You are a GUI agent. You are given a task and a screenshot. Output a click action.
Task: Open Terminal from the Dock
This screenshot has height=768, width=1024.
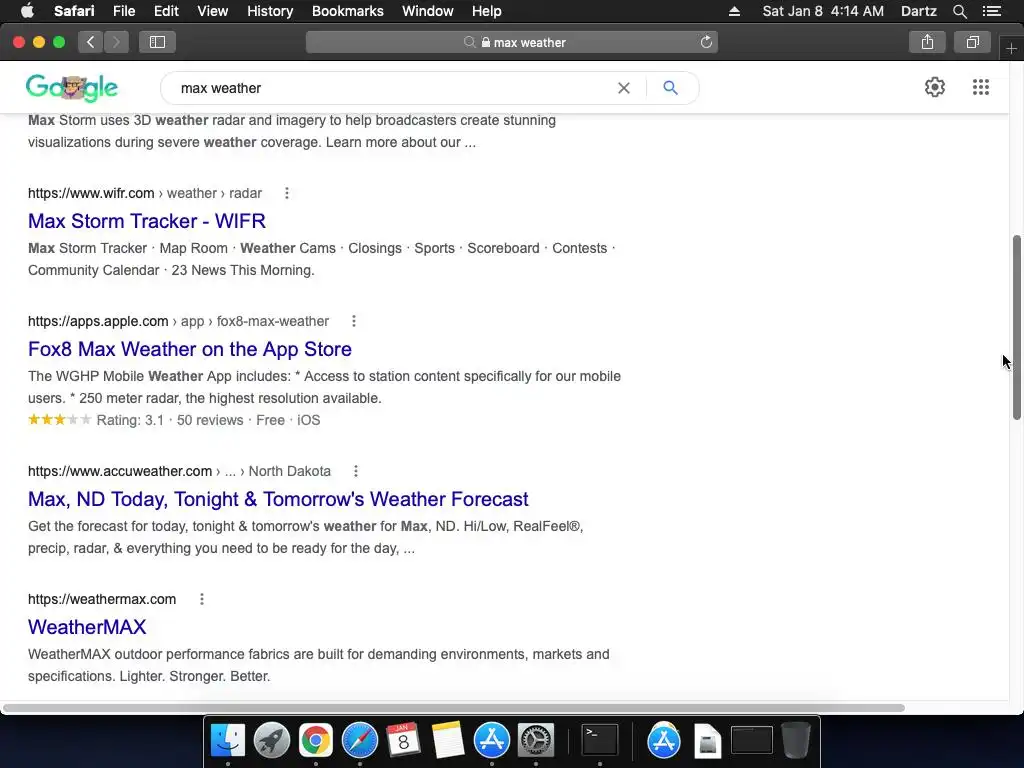point(600,741)
